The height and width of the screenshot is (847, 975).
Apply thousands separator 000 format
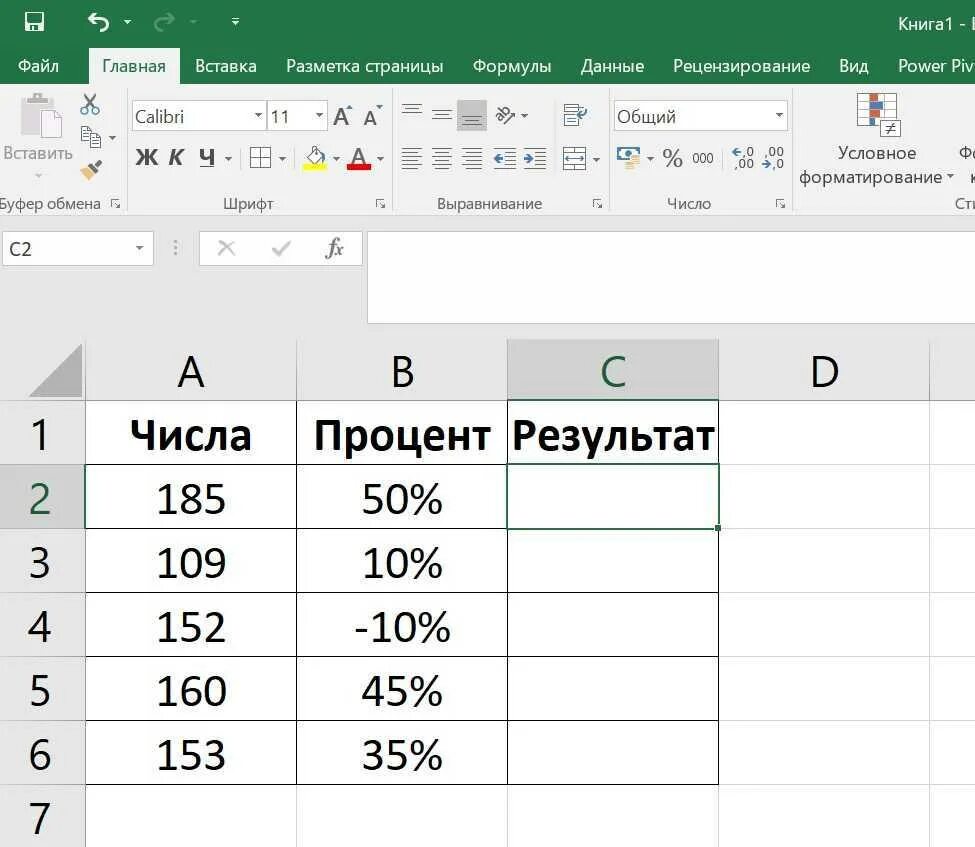click(703, 158)
